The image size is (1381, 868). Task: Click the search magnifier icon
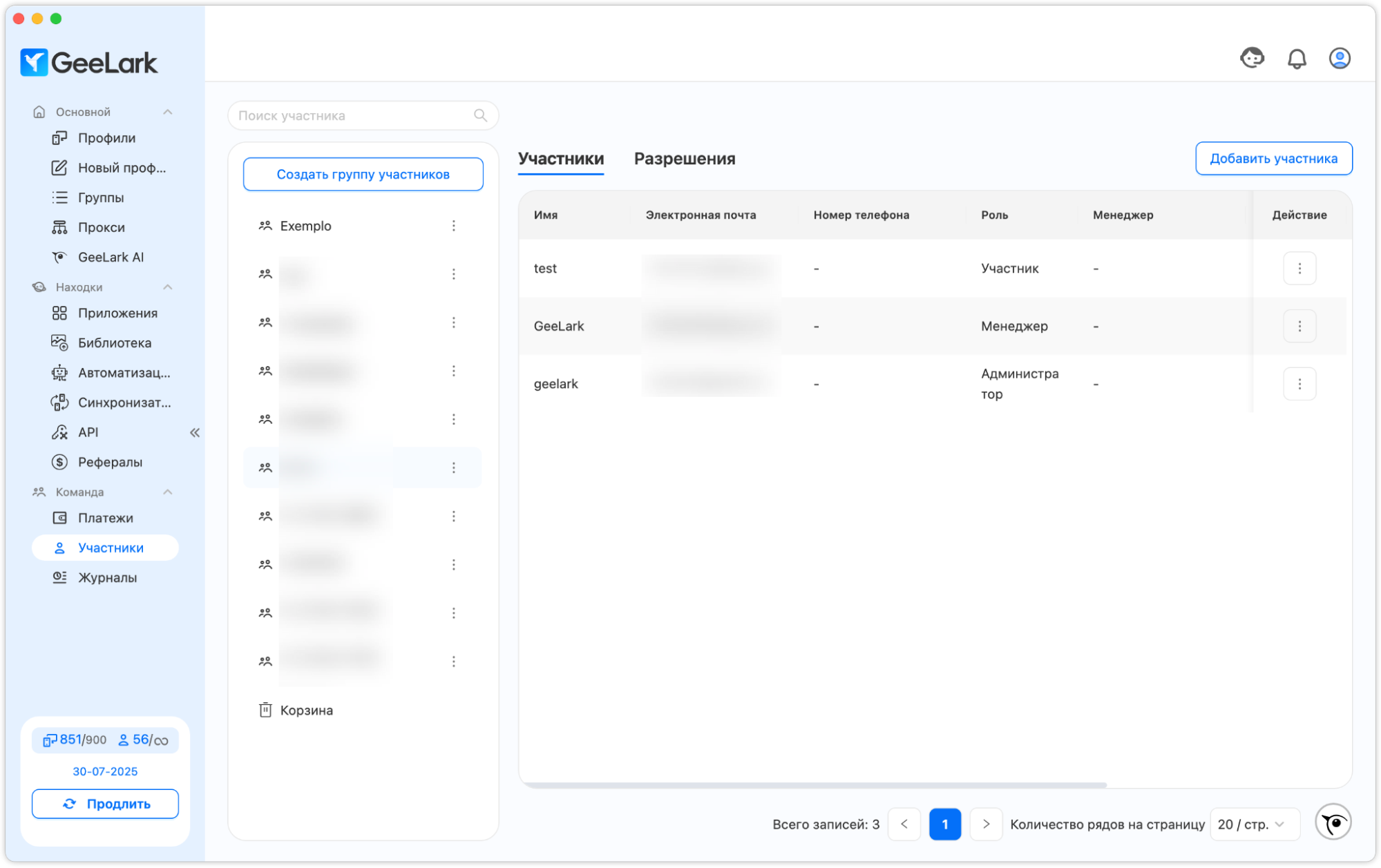click(x=480, y=115)
